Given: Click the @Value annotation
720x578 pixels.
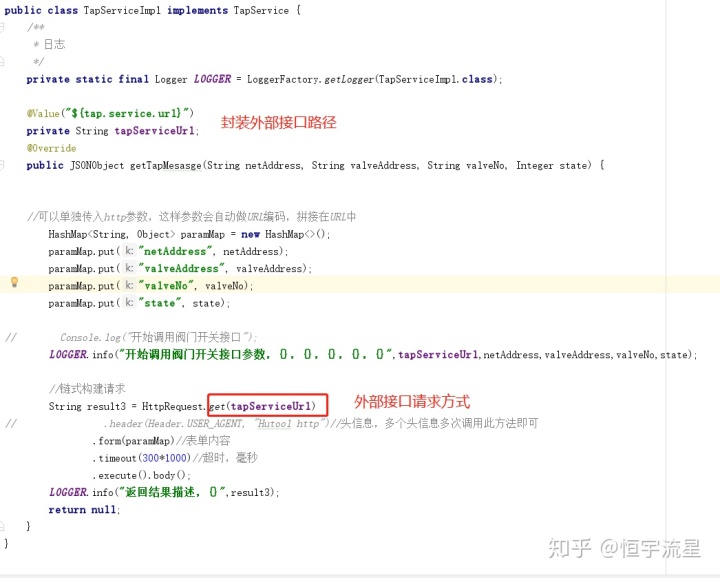Looking at the screenshot, I should [43, 113].
